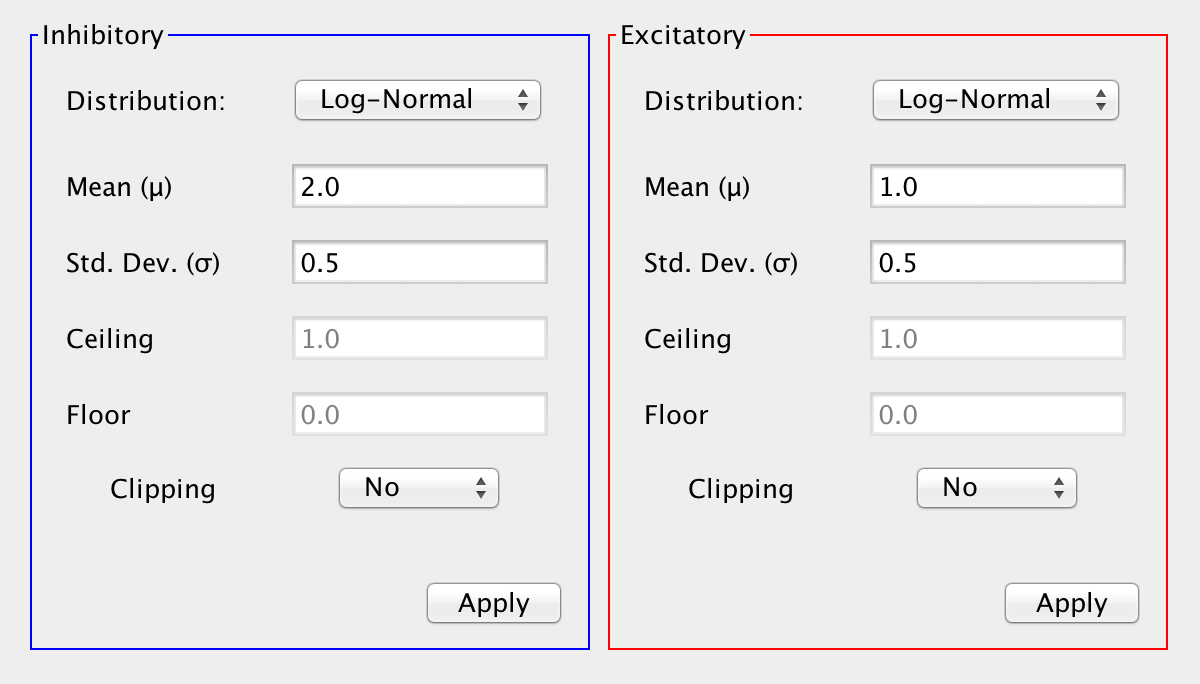Click the Inhibitory Std. Dev. field
The image size is (1200, 684).
tap(420, 263)
